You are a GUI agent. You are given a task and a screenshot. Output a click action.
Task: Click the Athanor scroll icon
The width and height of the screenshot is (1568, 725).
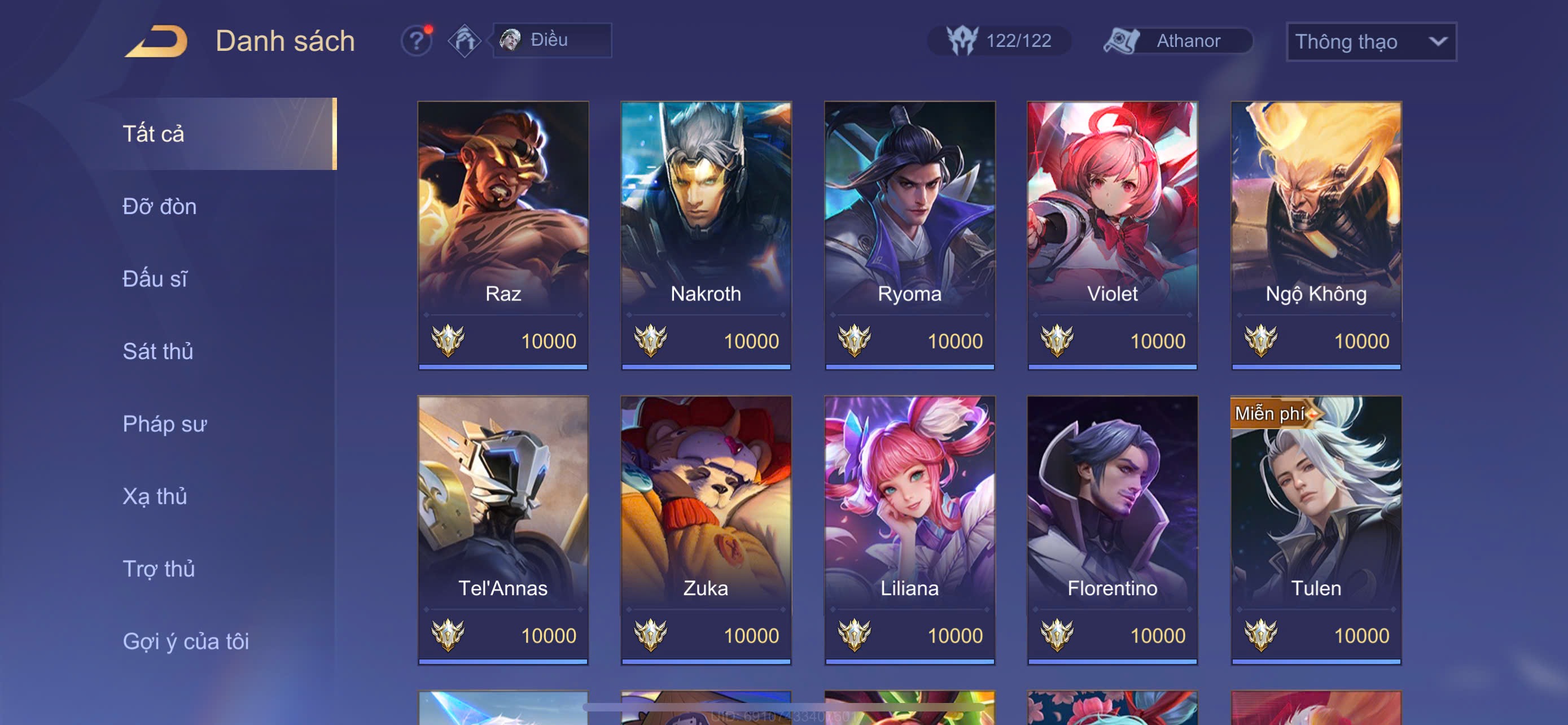pyautogui.click(x=1121, y=41)
